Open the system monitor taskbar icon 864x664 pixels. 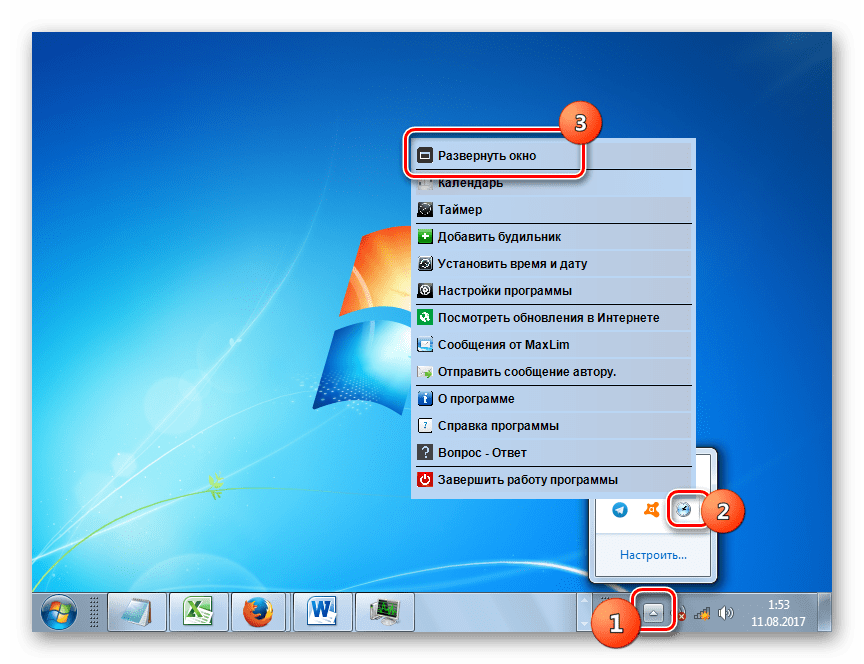click(385, 612)
